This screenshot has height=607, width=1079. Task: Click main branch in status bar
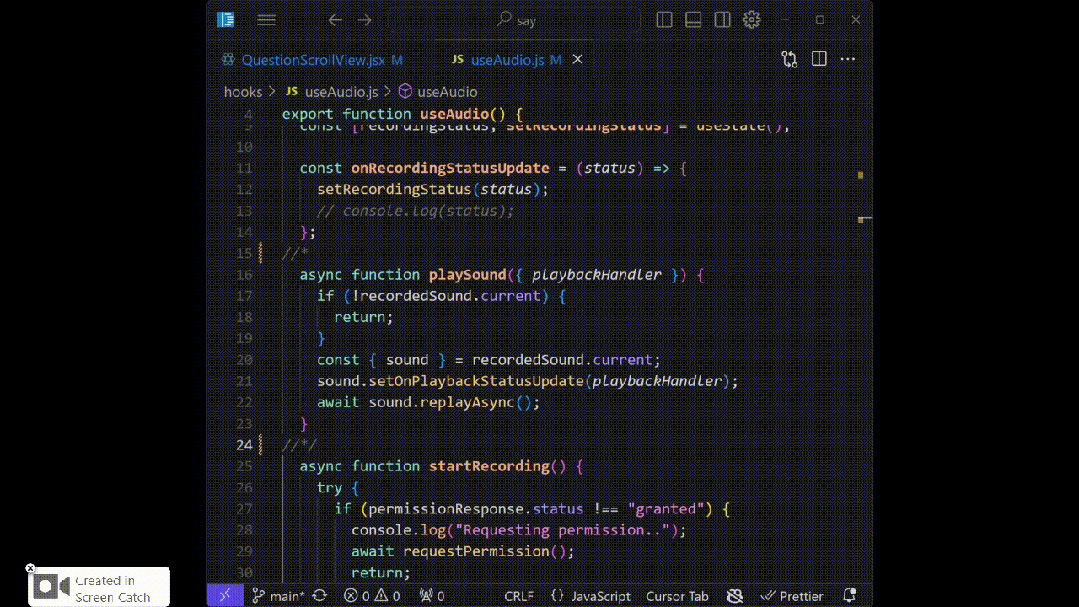278,596
